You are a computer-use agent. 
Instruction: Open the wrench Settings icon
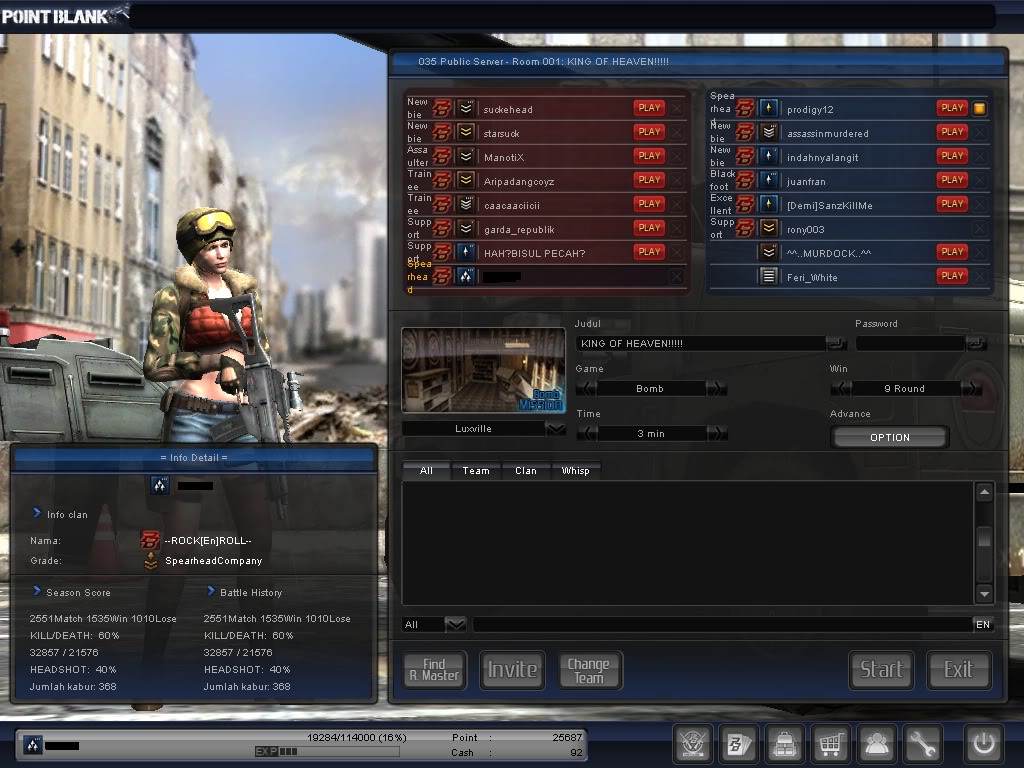click(x=923, y=744)
